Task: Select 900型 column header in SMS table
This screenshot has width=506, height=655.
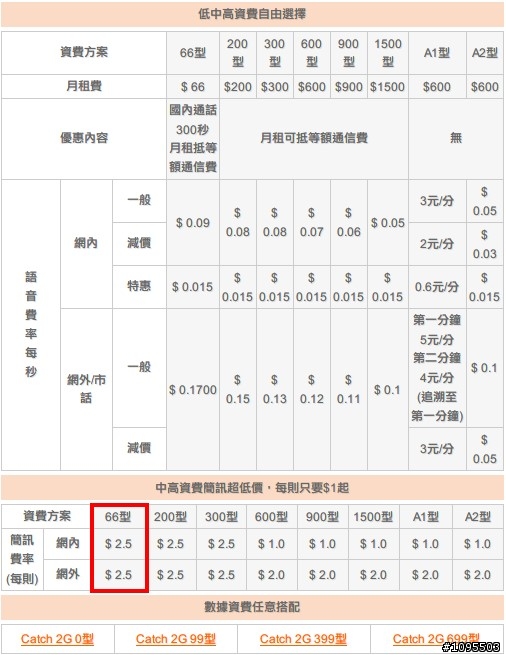Action: (322, 517)
